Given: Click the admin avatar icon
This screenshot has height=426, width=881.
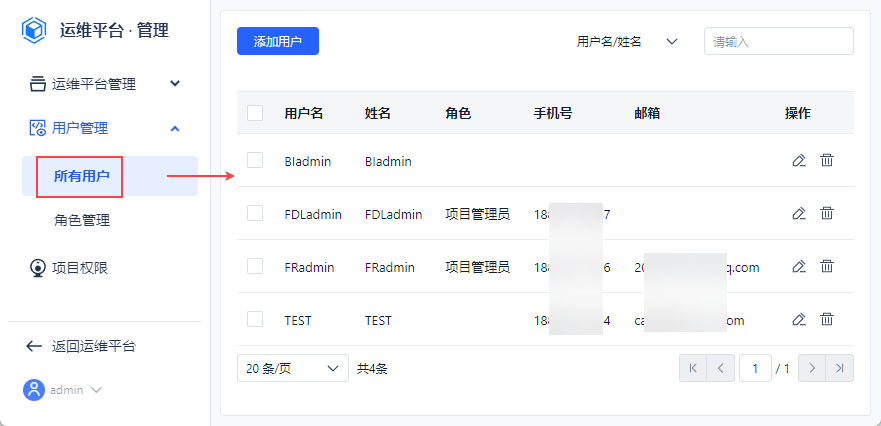Looking at the screenshot, I should coord(34,390).
